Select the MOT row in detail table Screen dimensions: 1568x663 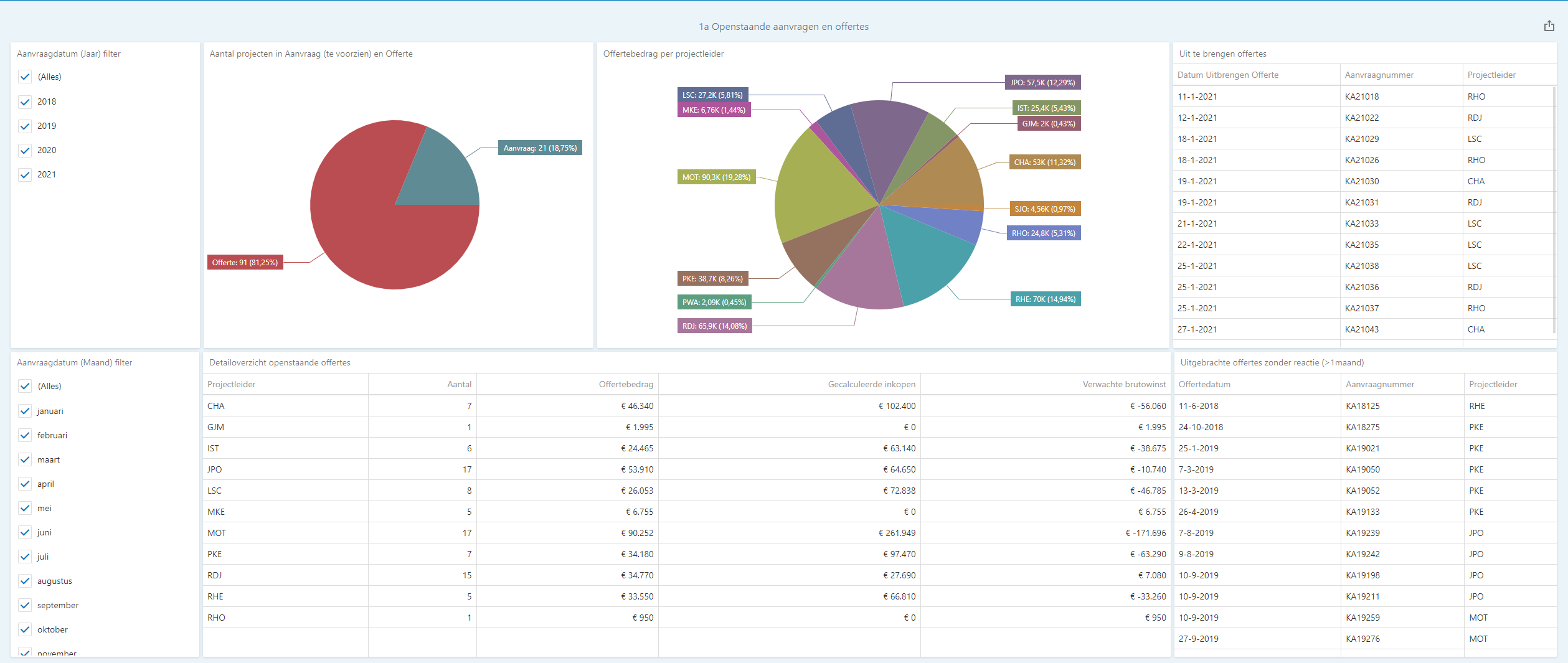point(686,533)
